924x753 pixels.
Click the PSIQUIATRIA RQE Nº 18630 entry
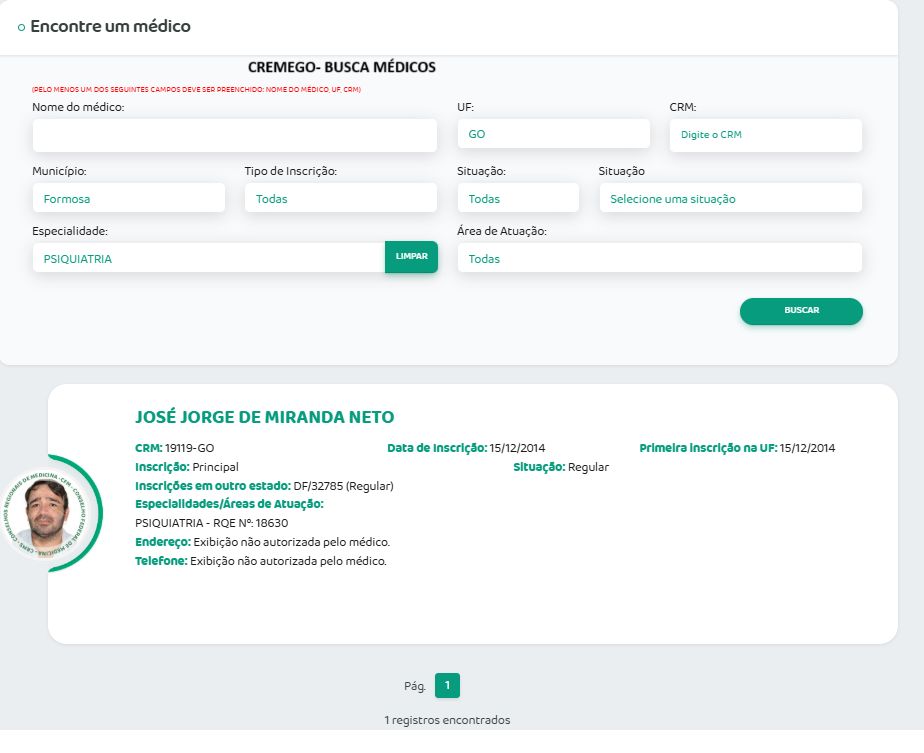[x=211, y=523]
